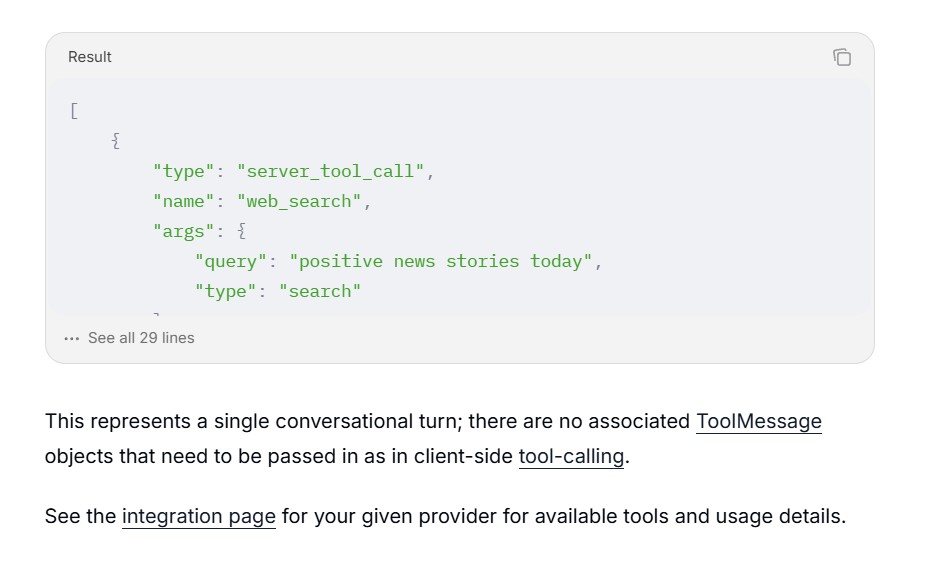
Task: Expand See all 29 lines
Action: click(141, 338)
